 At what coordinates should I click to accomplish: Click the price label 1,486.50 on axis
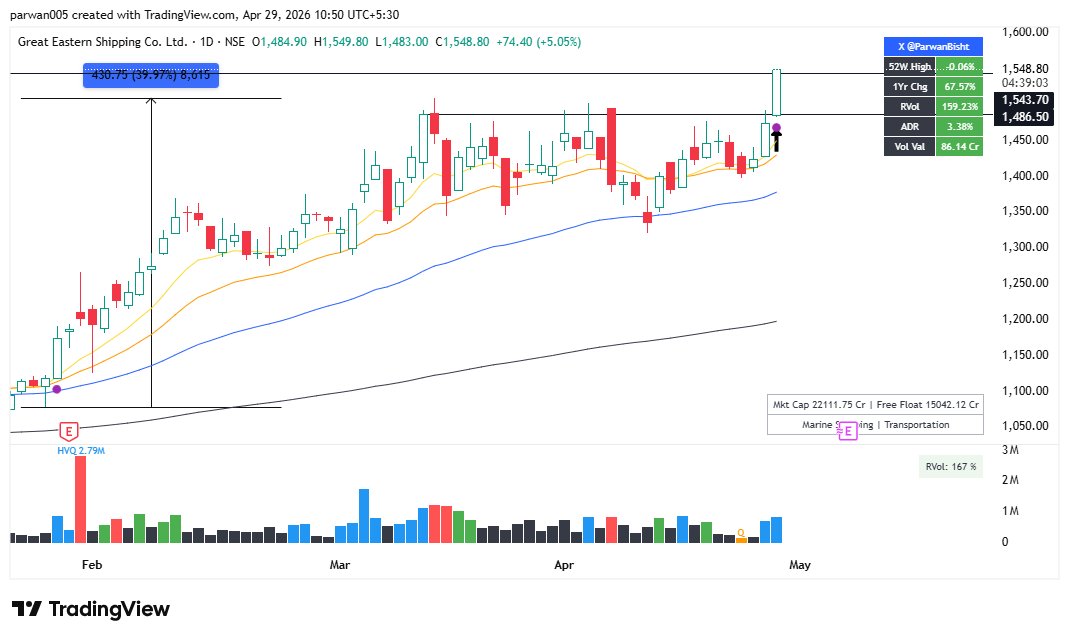coord(1025,117)
